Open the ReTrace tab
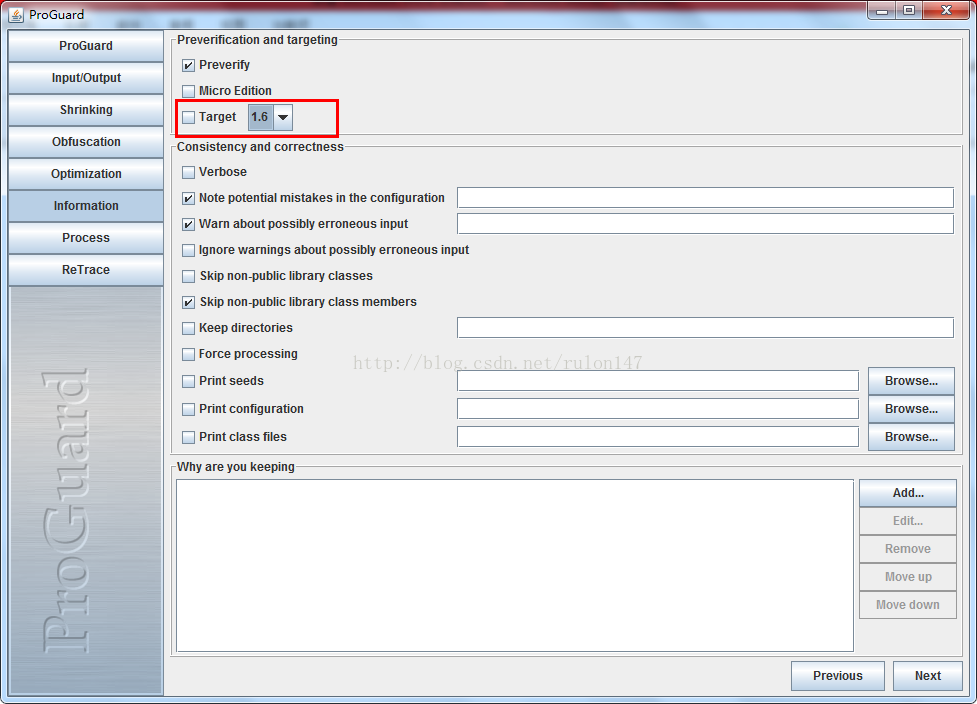977x704 pixels. click(86, 270)
